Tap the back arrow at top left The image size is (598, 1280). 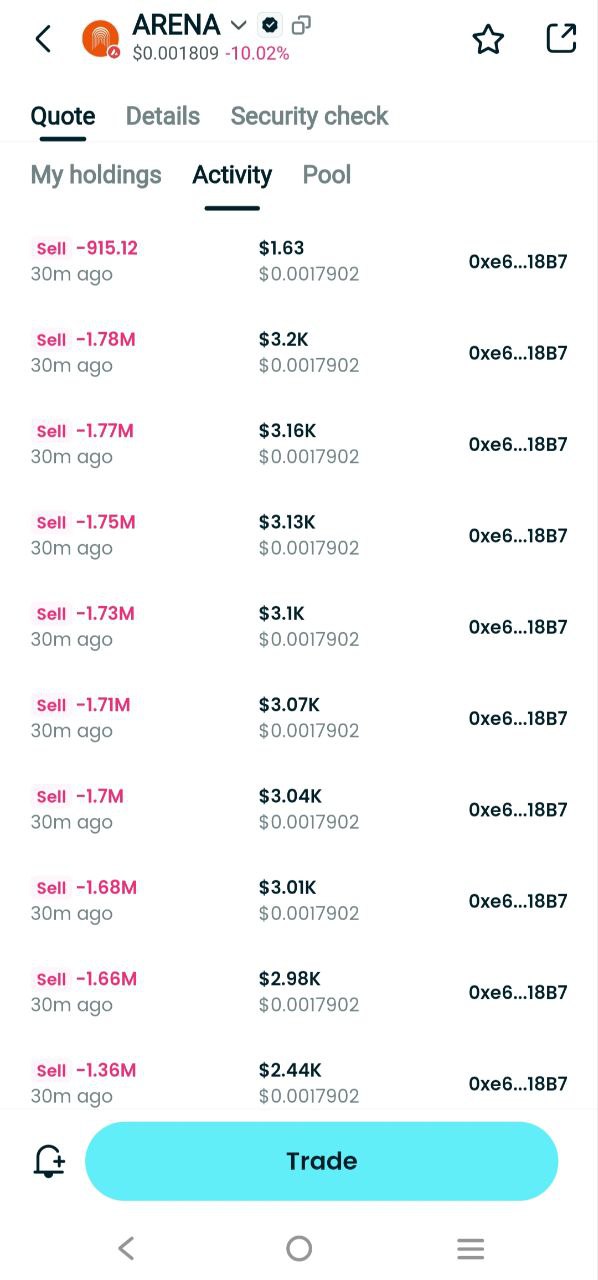(43, 39)
